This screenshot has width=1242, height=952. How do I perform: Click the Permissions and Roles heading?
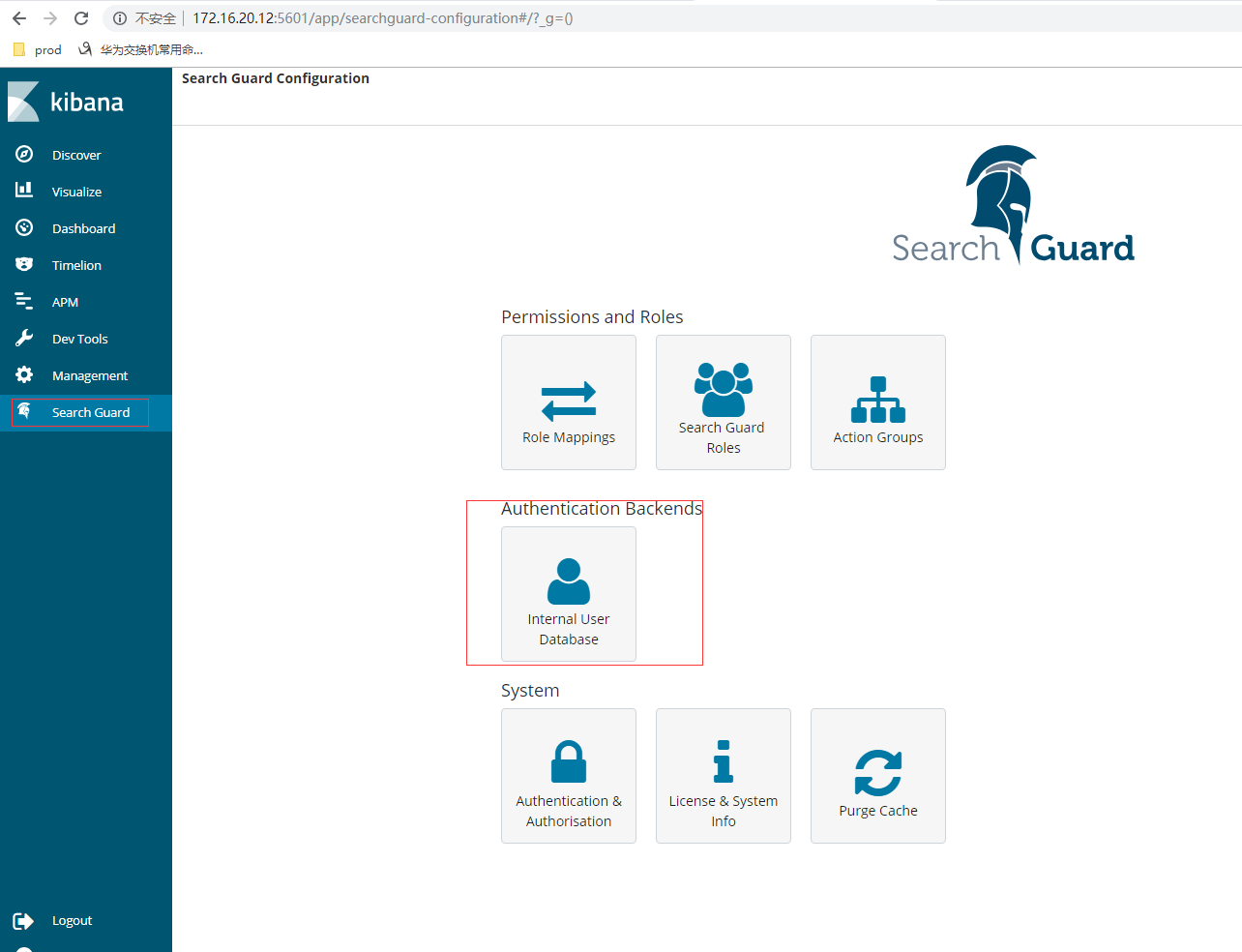click(592, 317)
